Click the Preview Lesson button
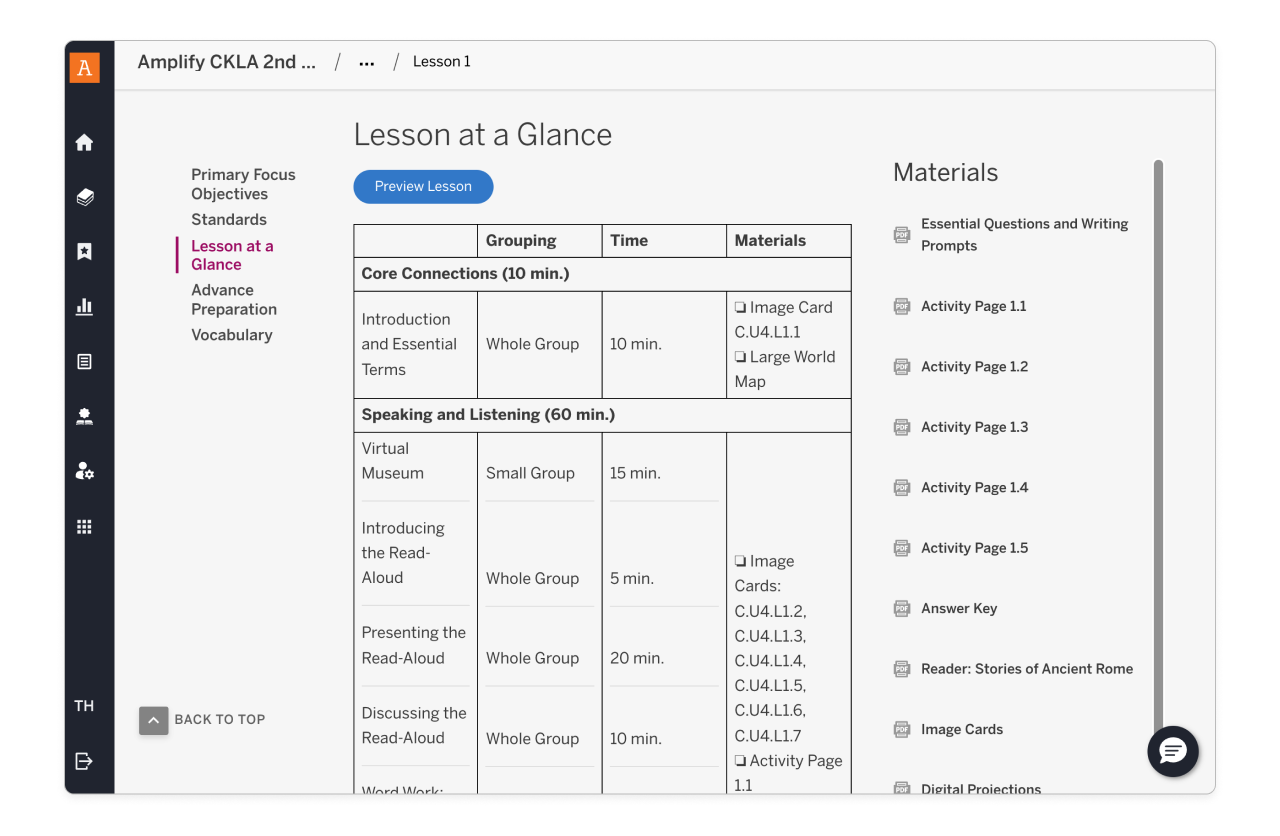 point(423,187)
